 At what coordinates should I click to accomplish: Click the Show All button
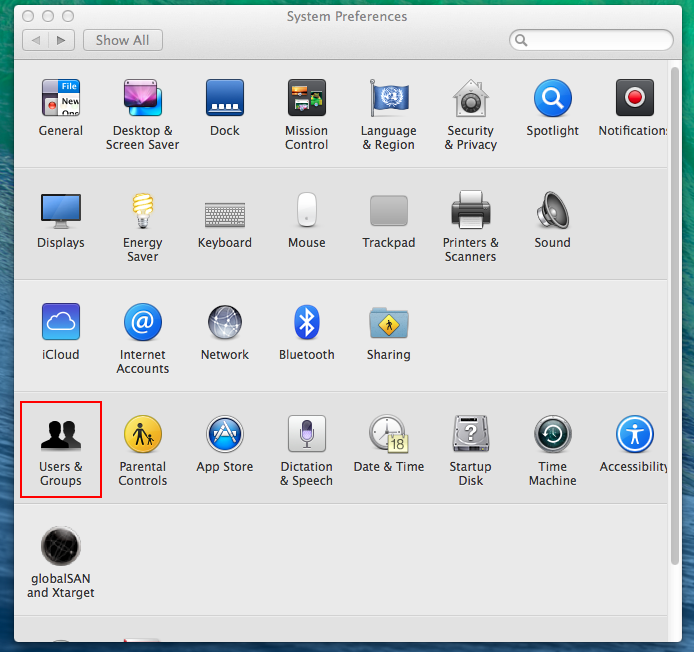123,40
